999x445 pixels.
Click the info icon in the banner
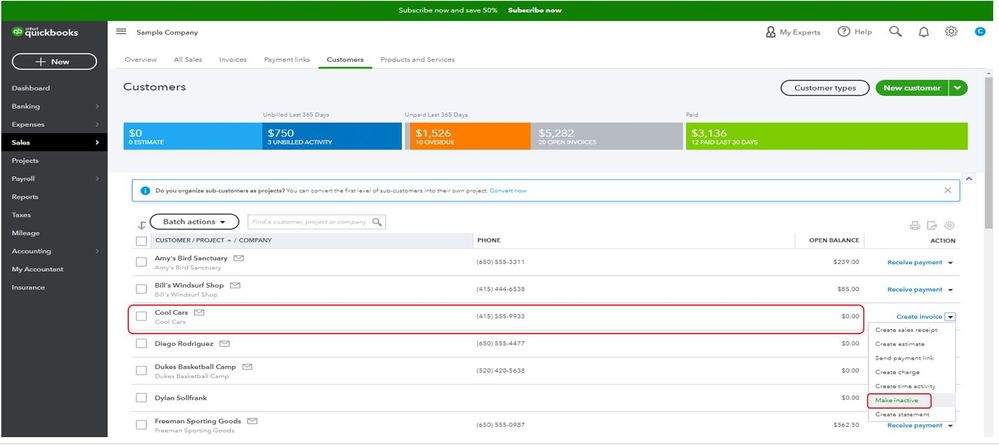coord(145,191)
